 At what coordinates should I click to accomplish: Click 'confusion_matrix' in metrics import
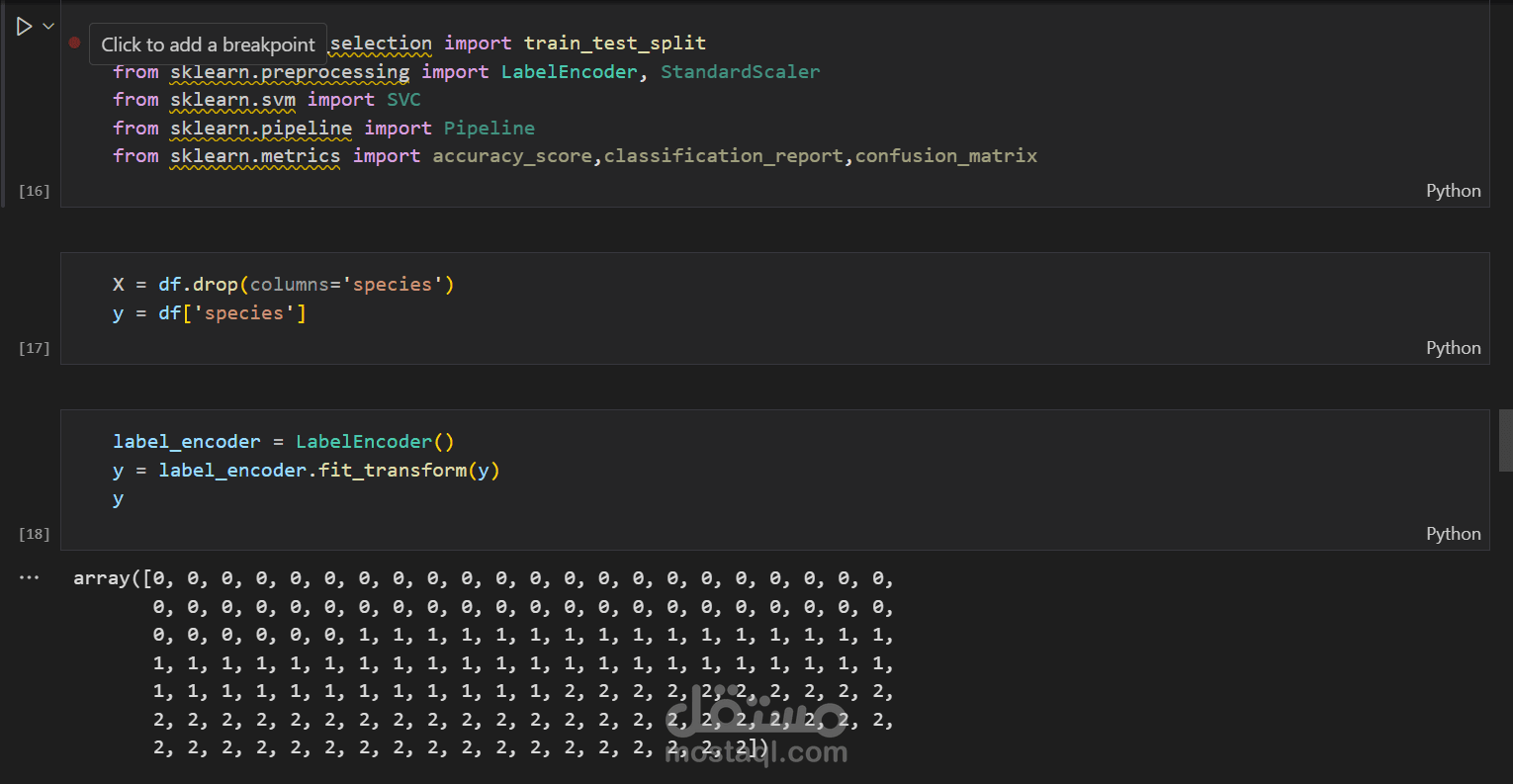946,156
